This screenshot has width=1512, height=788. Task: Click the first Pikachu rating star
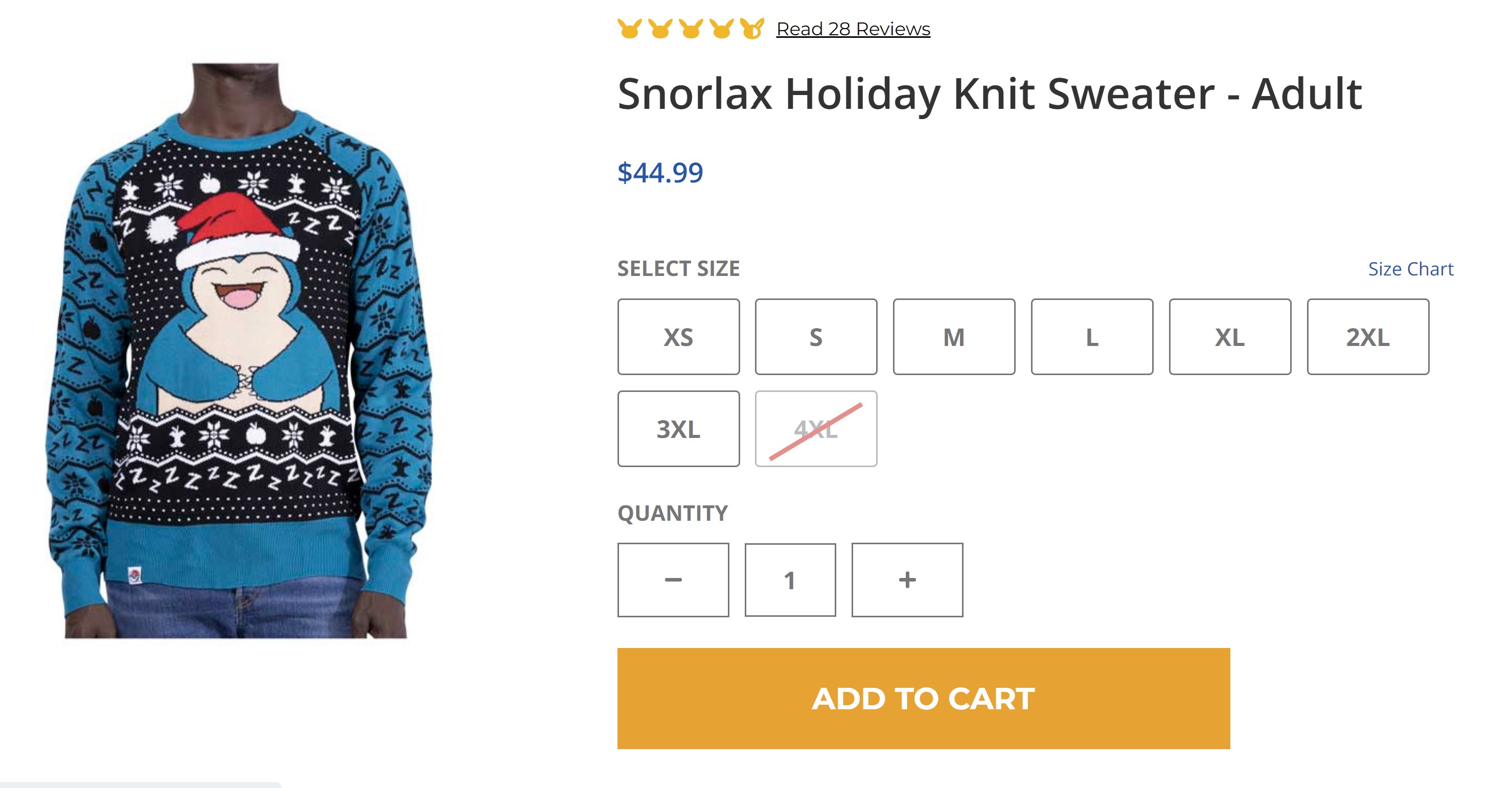tap(630, 28)
